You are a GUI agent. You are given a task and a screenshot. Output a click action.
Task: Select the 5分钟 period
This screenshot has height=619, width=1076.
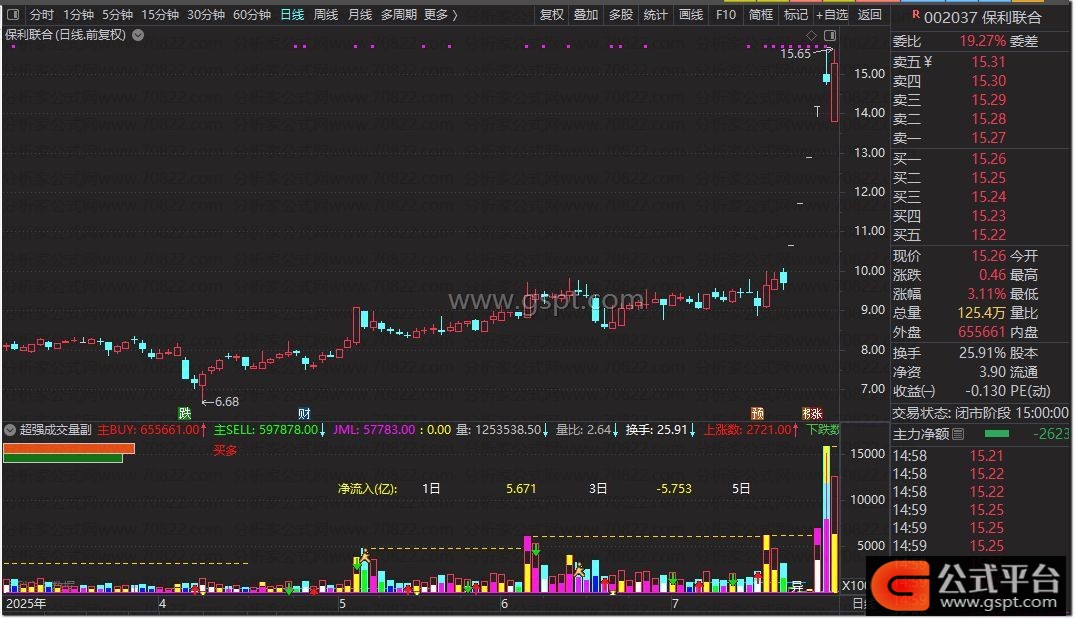117,14
